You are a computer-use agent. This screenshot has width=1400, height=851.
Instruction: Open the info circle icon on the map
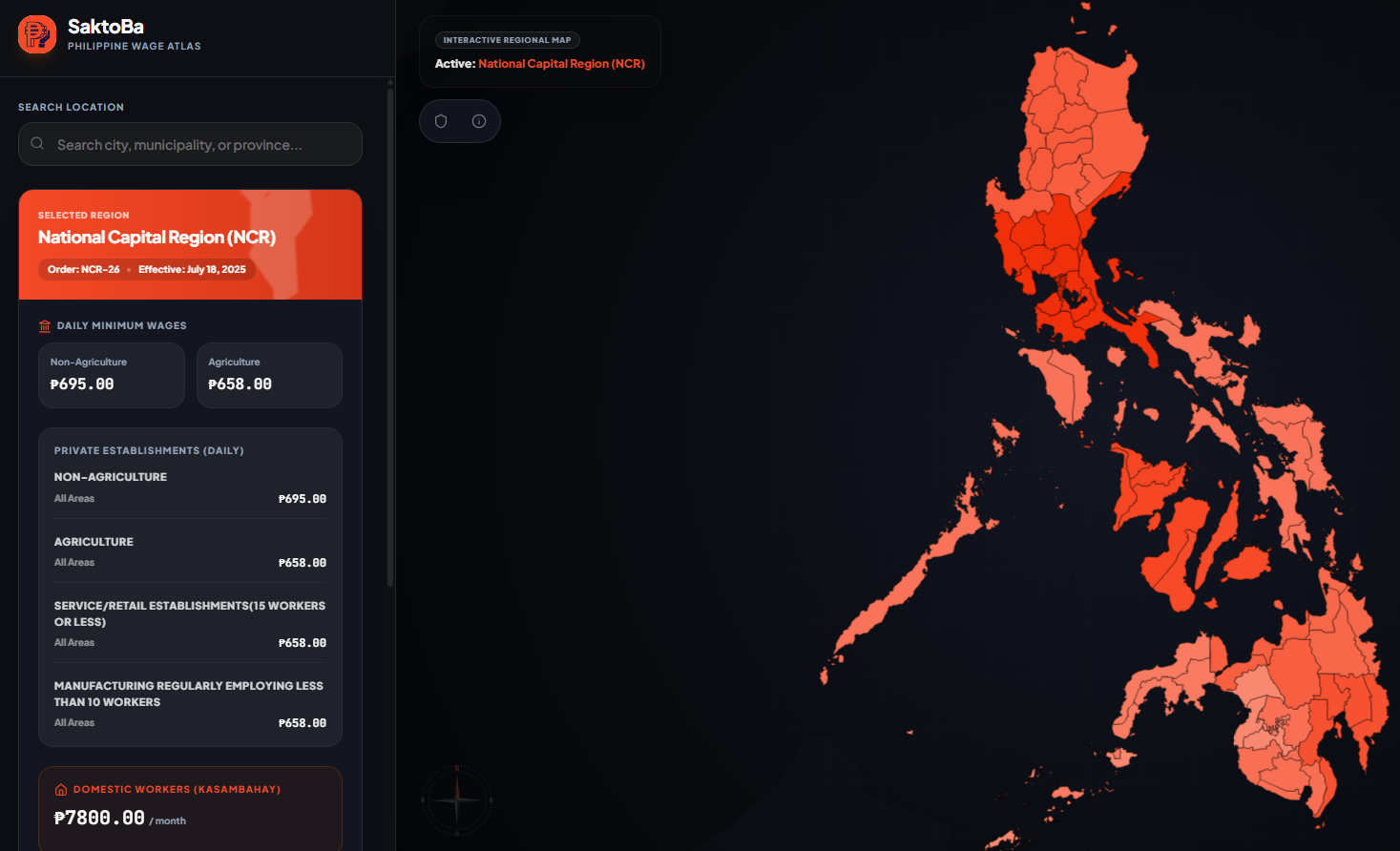[x=479, y=121]
